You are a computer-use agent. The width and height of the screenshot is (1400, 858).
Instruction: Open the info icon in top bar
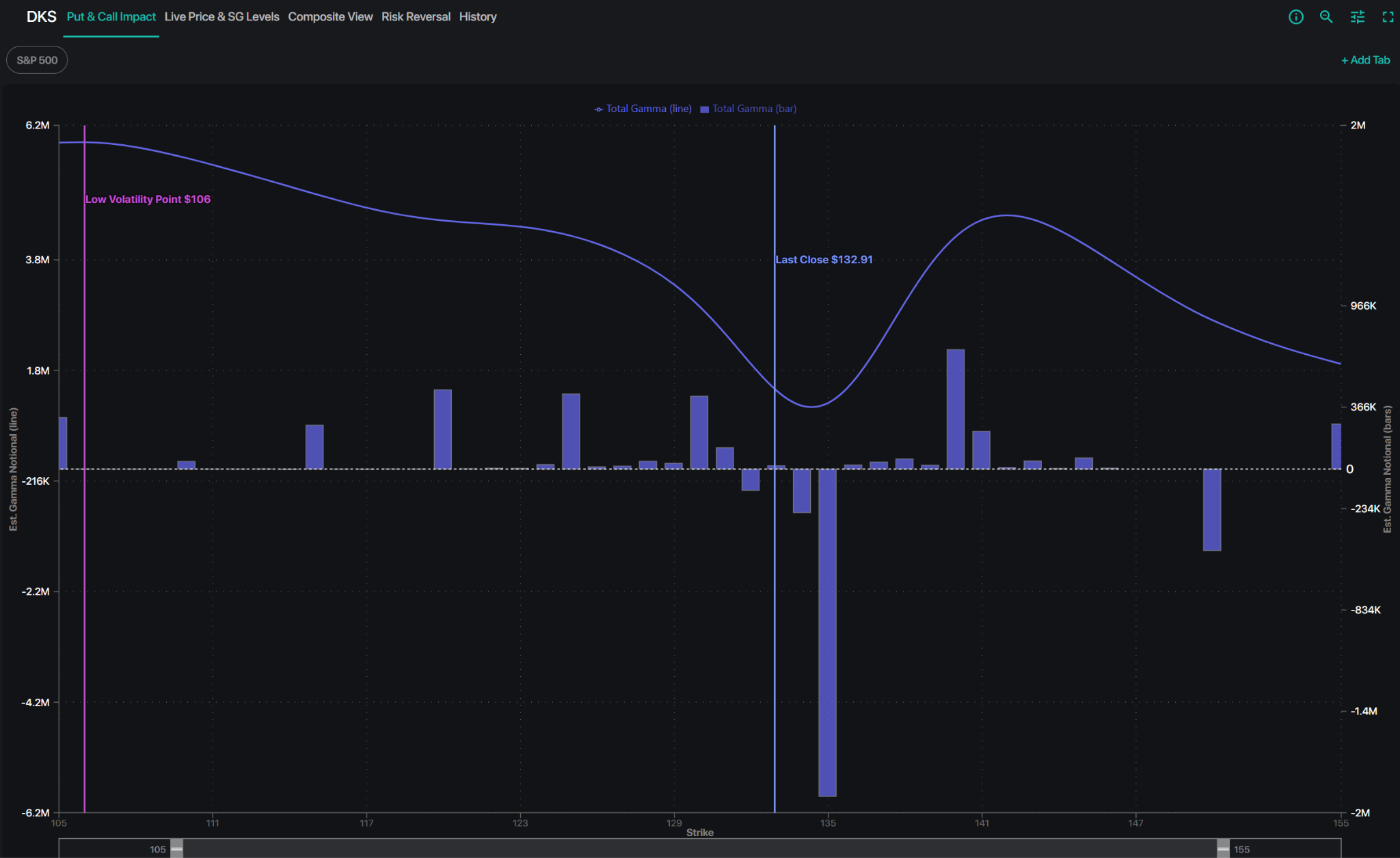[x=1295, y=17]
